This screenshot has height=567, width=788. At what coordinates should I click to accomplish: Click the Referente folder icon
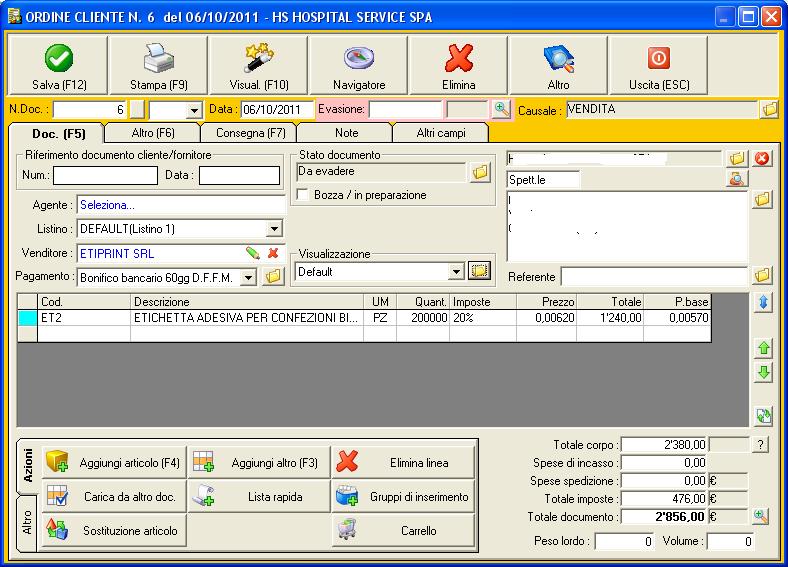coord(762,275)
